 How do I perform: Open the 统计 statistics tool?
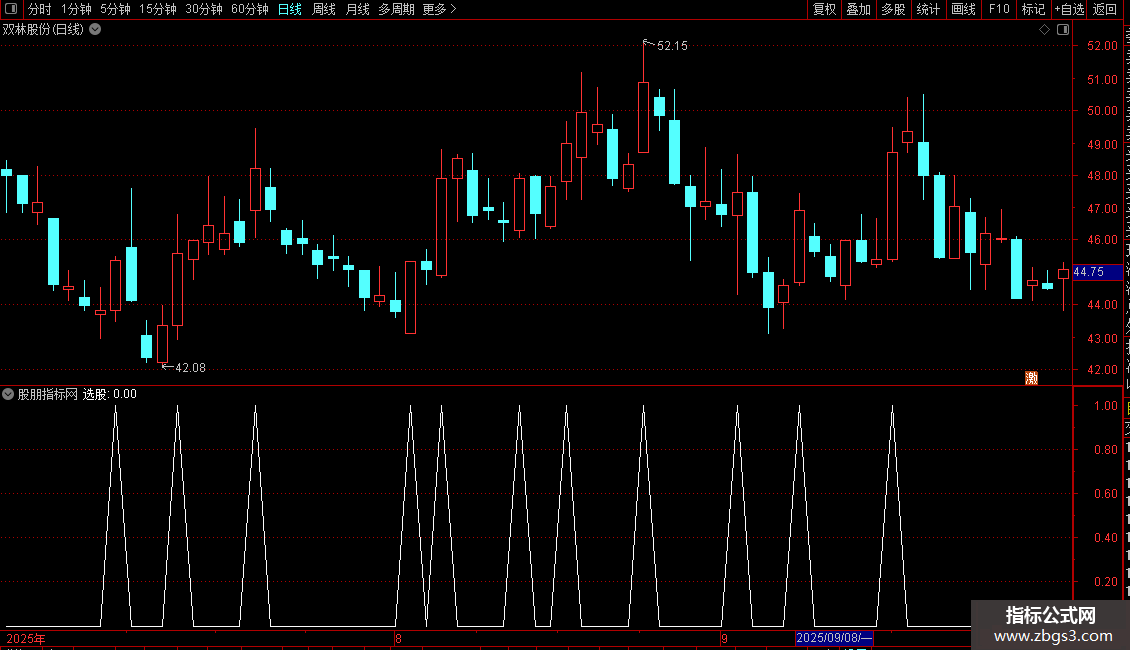pyautogui.click(x=928, y=9)
